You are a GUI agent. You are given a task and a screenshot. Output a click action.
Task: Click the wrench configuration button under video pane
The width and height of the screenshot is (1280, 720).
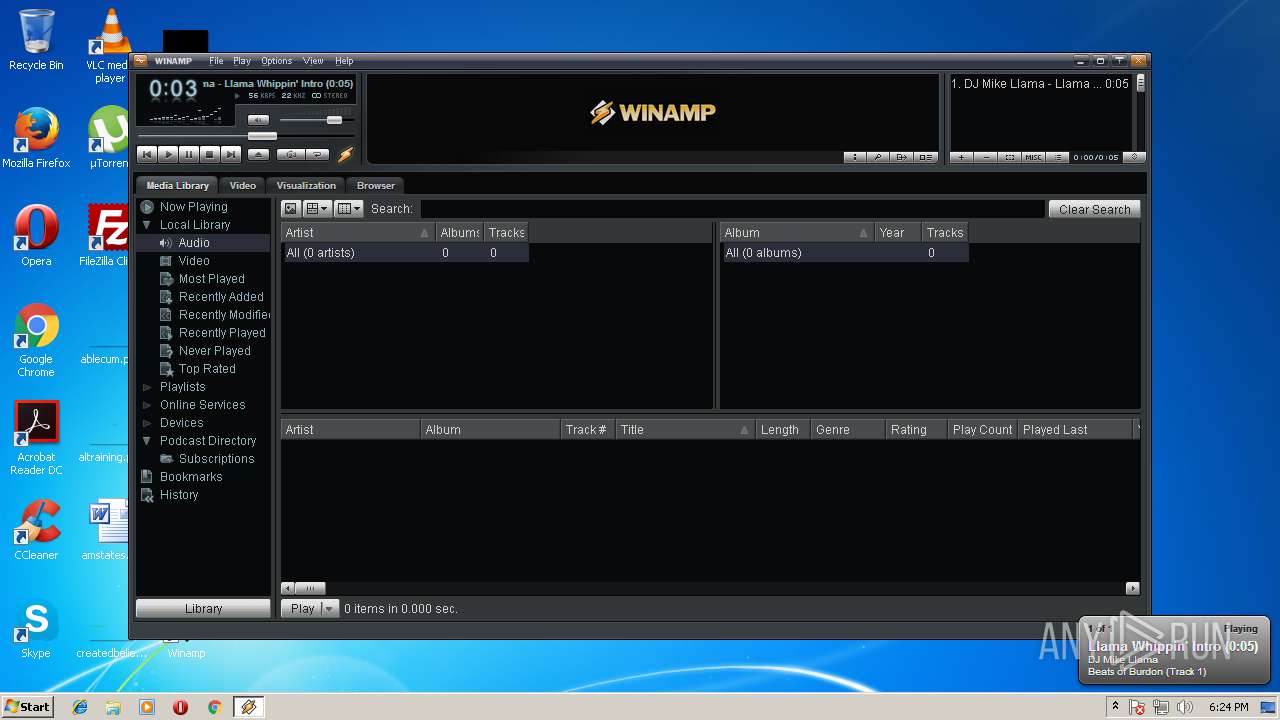click(878, 157)
